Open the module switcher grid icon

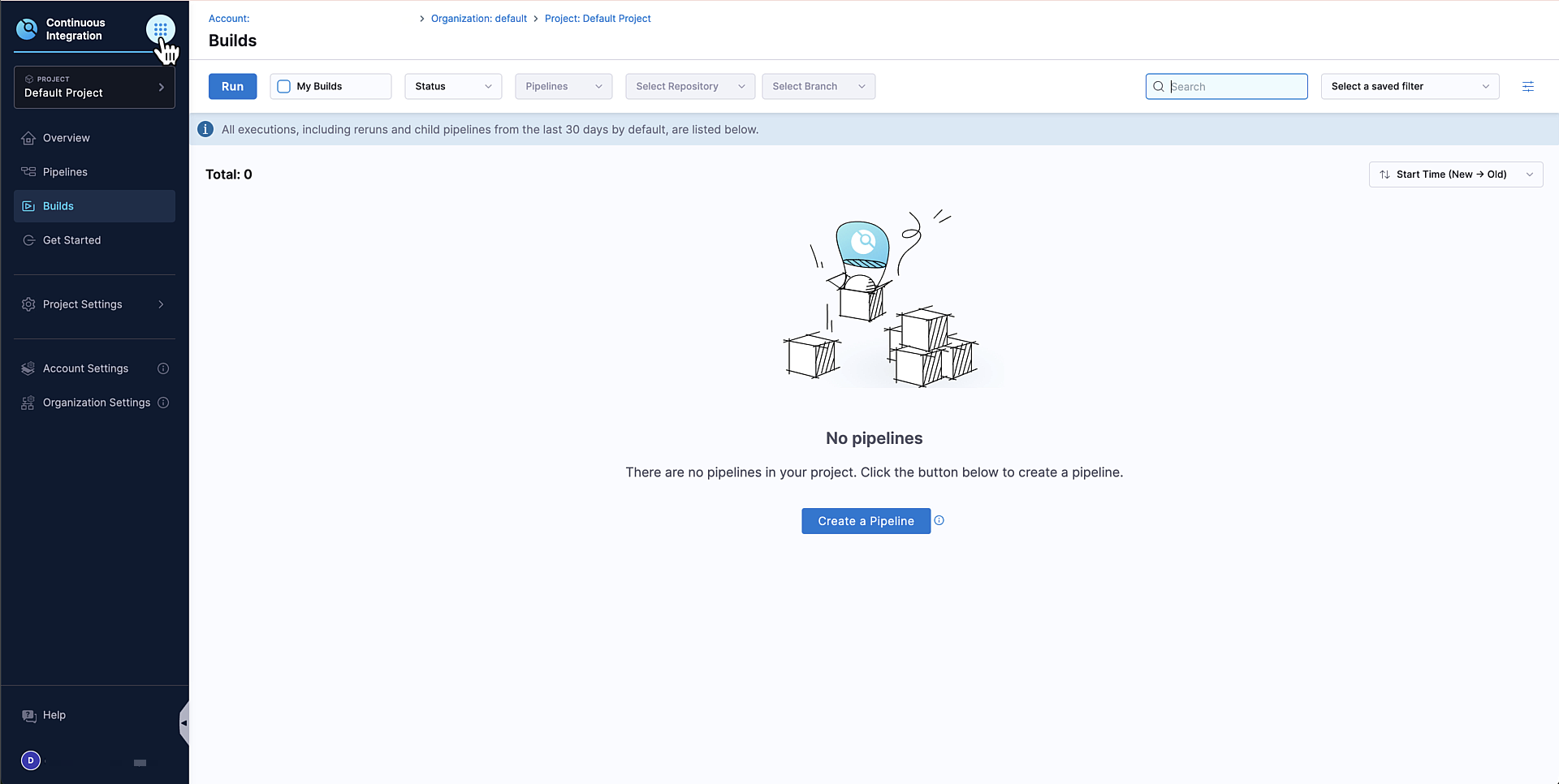pyautogui.click(x=160, y=30)
